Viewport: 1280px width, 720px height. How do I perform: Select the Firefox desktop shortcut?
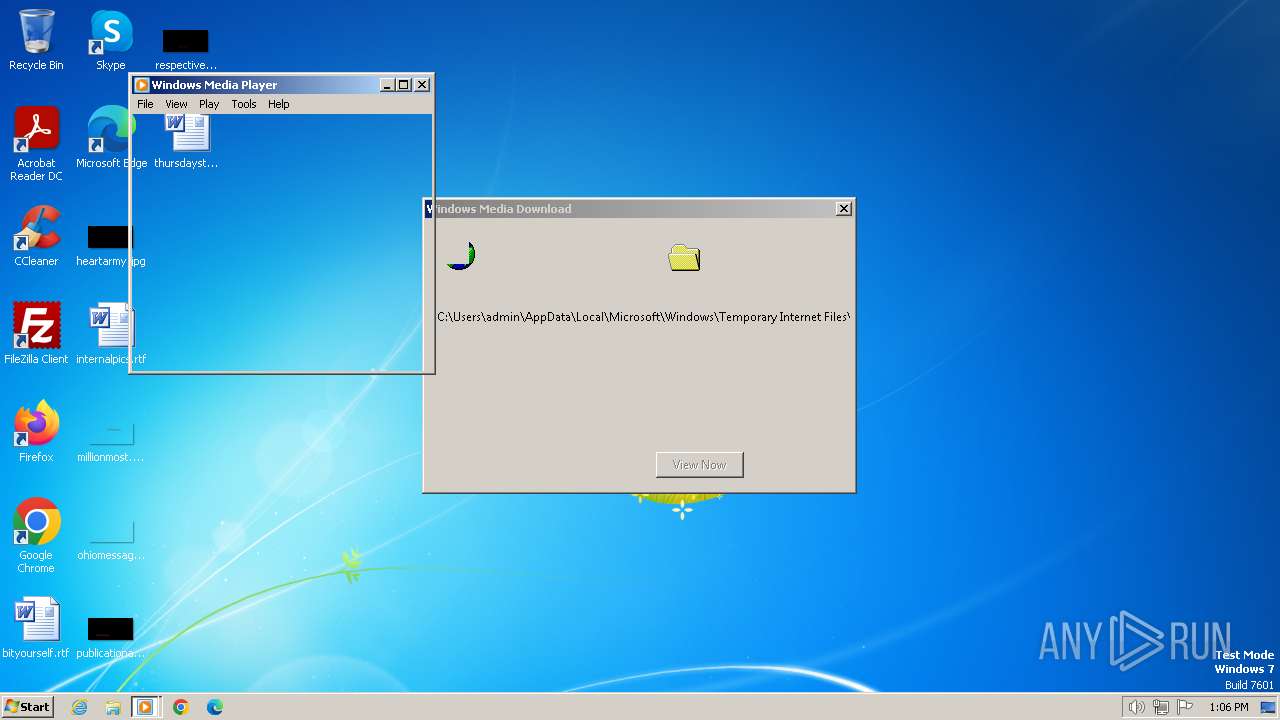point(36,432)
